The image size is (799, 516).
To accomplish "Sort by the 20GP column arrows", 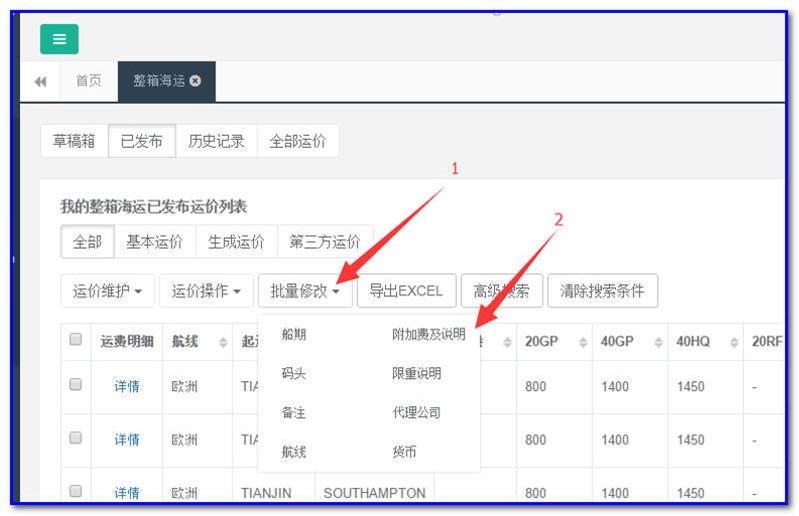I will (583, 342).
